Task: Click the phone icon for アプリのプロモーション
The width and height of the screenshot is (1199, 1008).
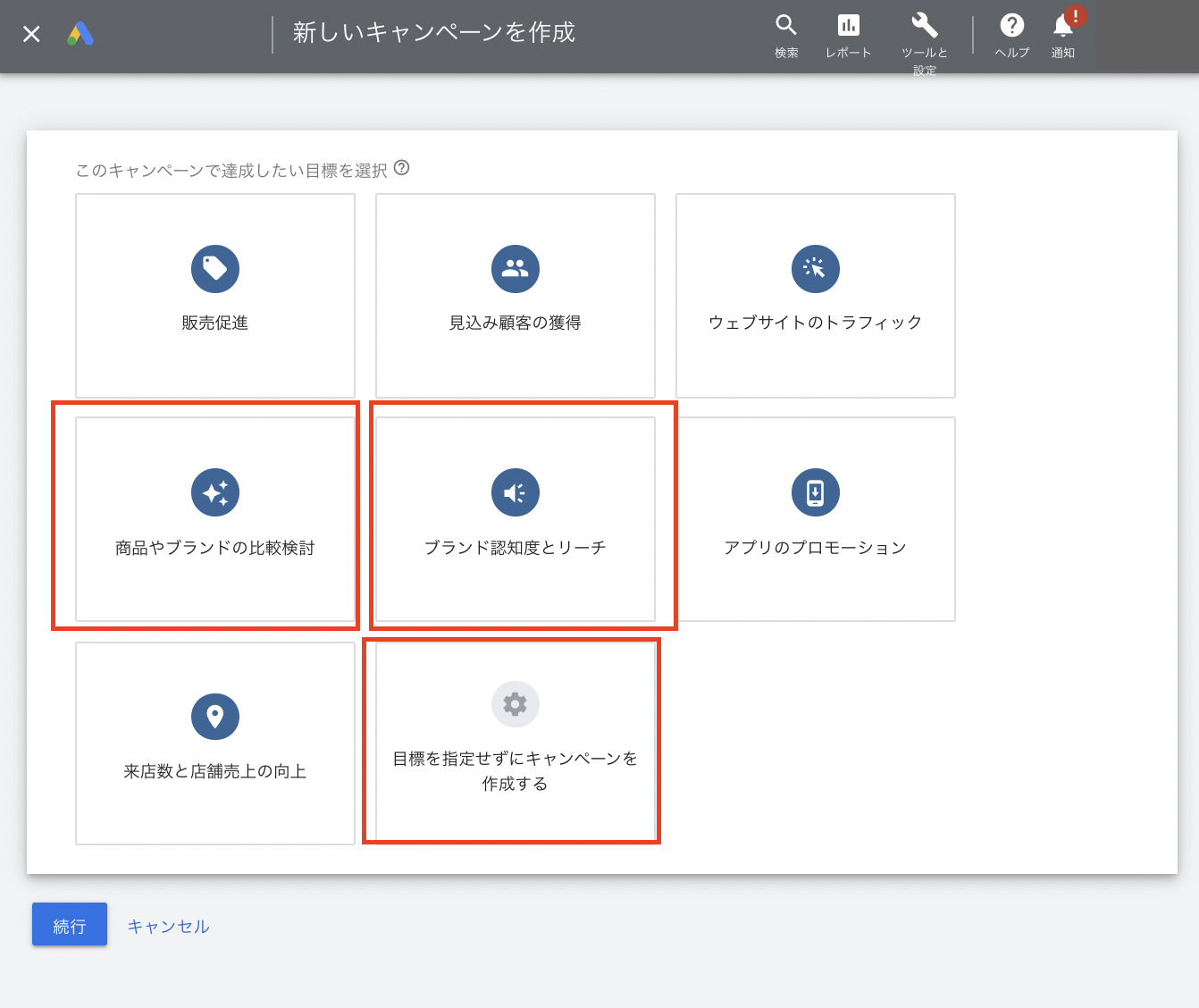Action: click(x=816, y=492)
